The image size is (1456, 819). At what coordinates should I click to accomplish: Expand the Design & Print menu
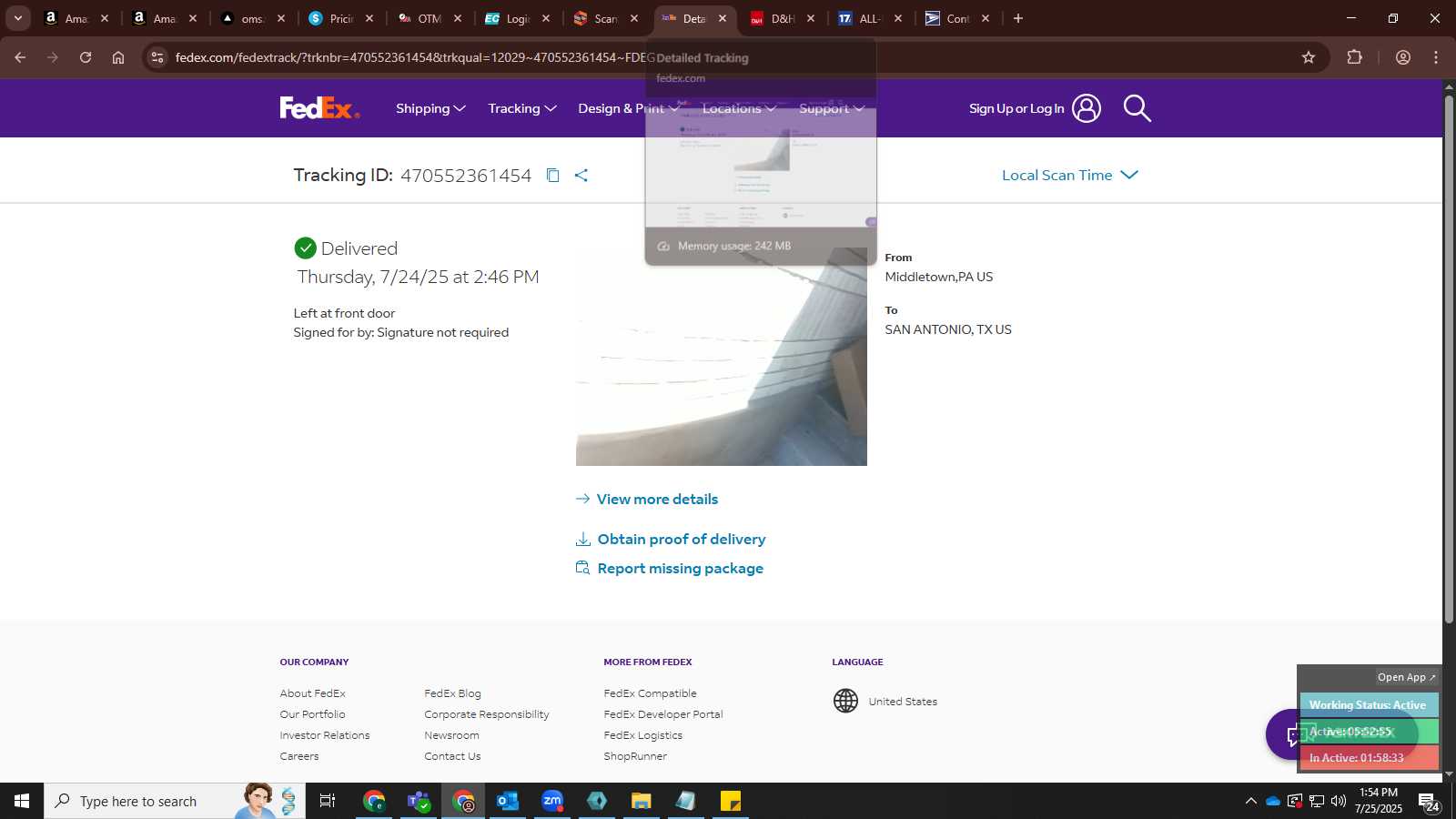pyautogui.click(x=629, y=108)
